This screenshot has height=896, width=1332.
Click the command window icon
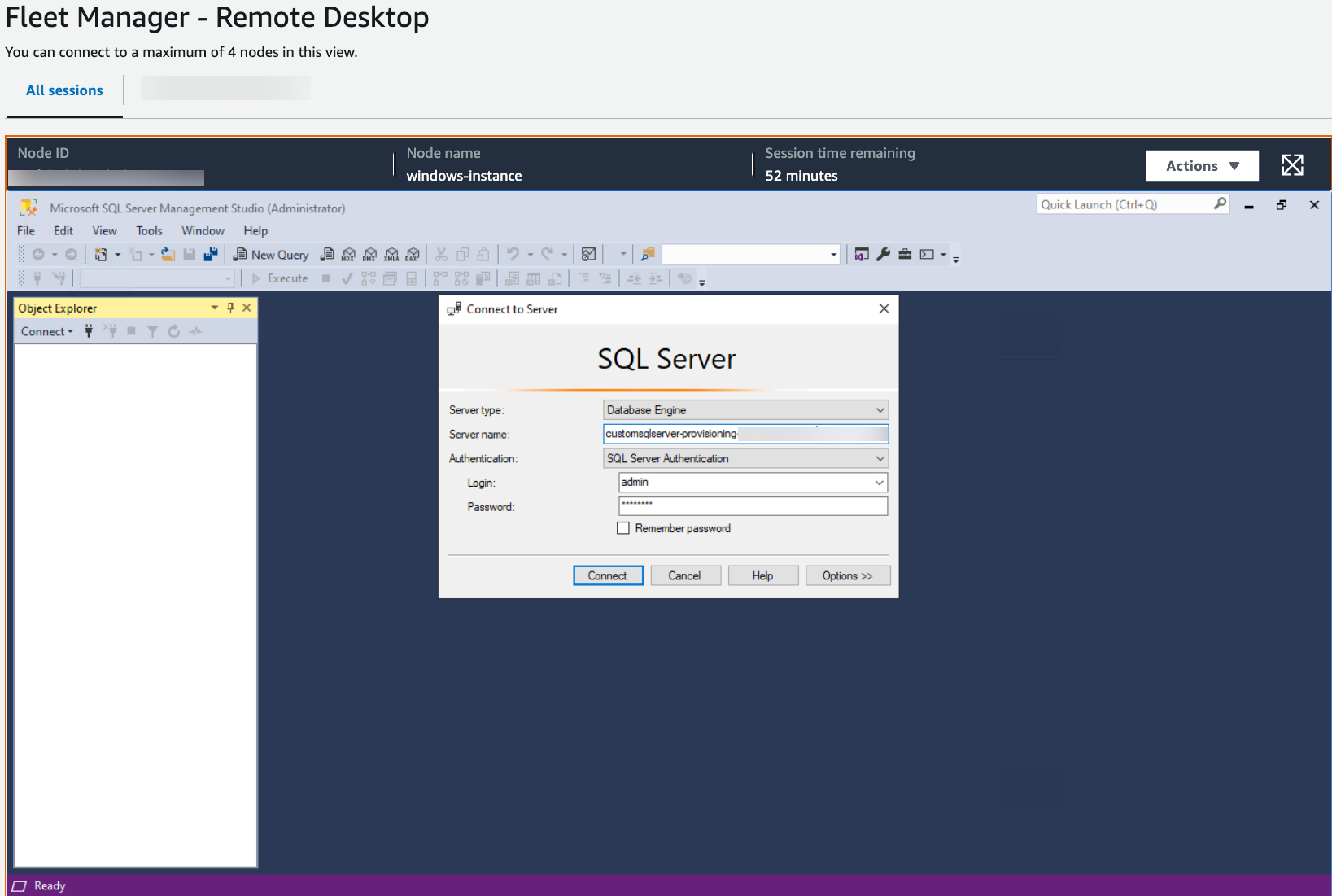point(927,255)
